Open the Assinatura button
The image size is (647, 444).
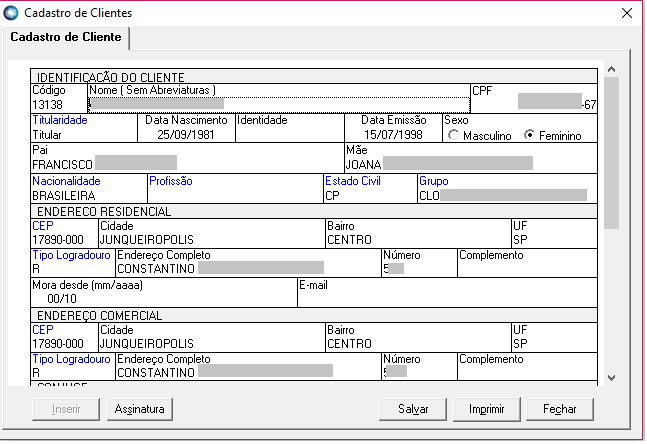(139, 409)
